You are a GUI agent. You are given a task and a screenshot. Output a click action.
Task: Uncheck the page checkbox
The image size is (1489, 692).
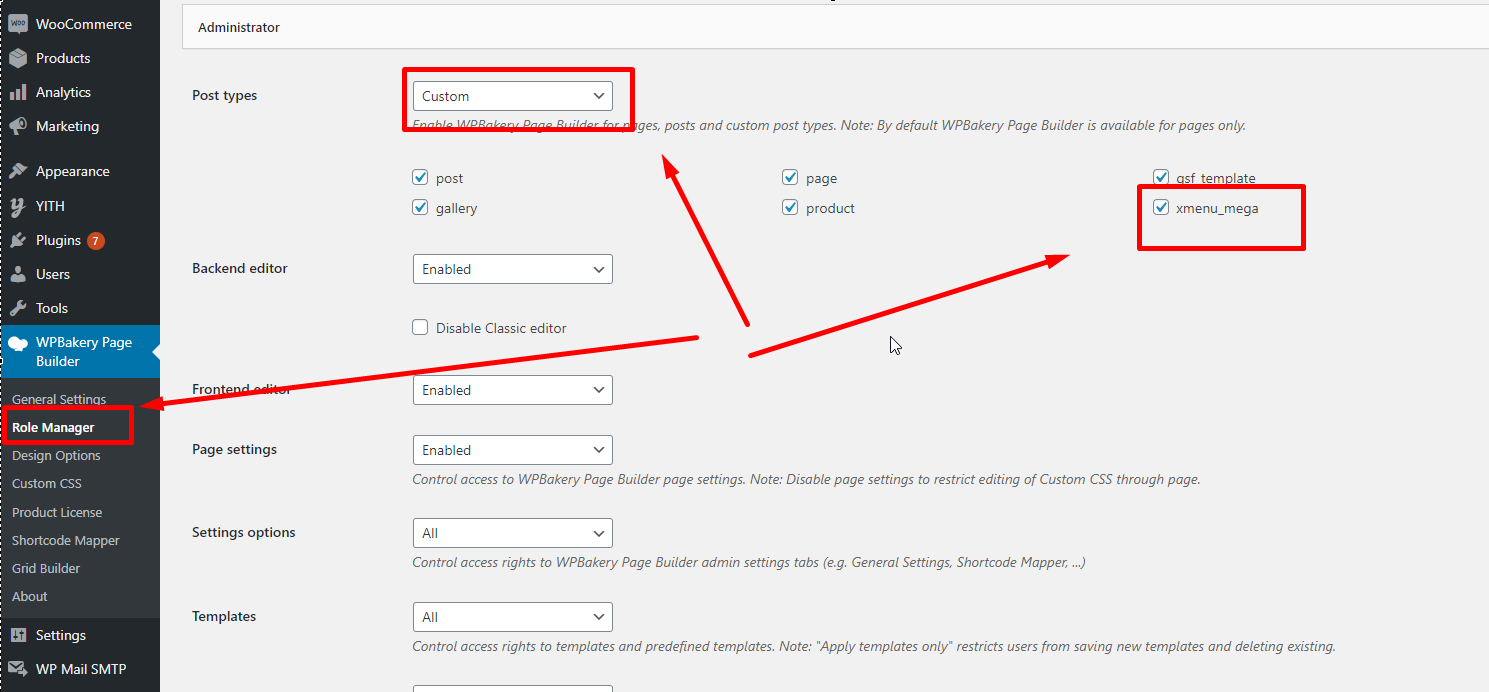[790, 178]
